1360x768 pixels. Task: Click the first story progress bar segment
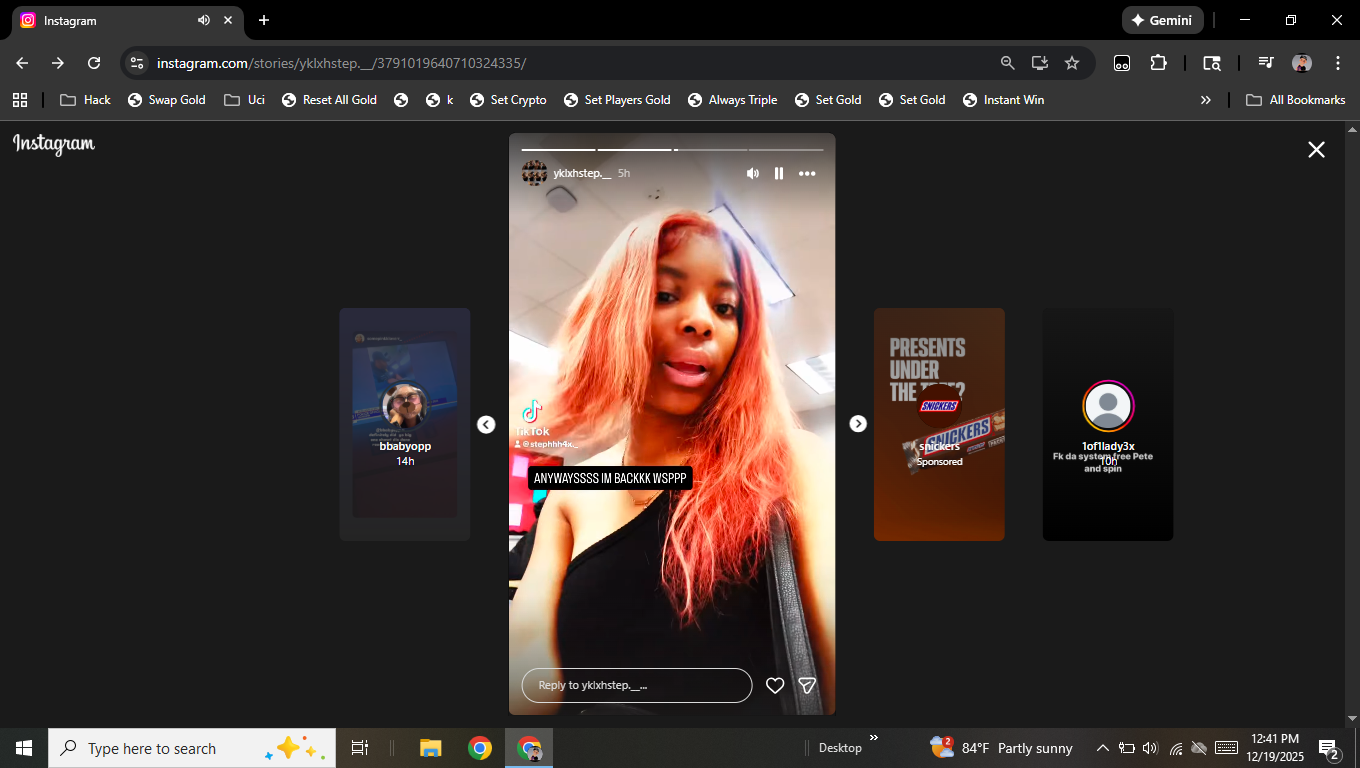tap(558, 150)
